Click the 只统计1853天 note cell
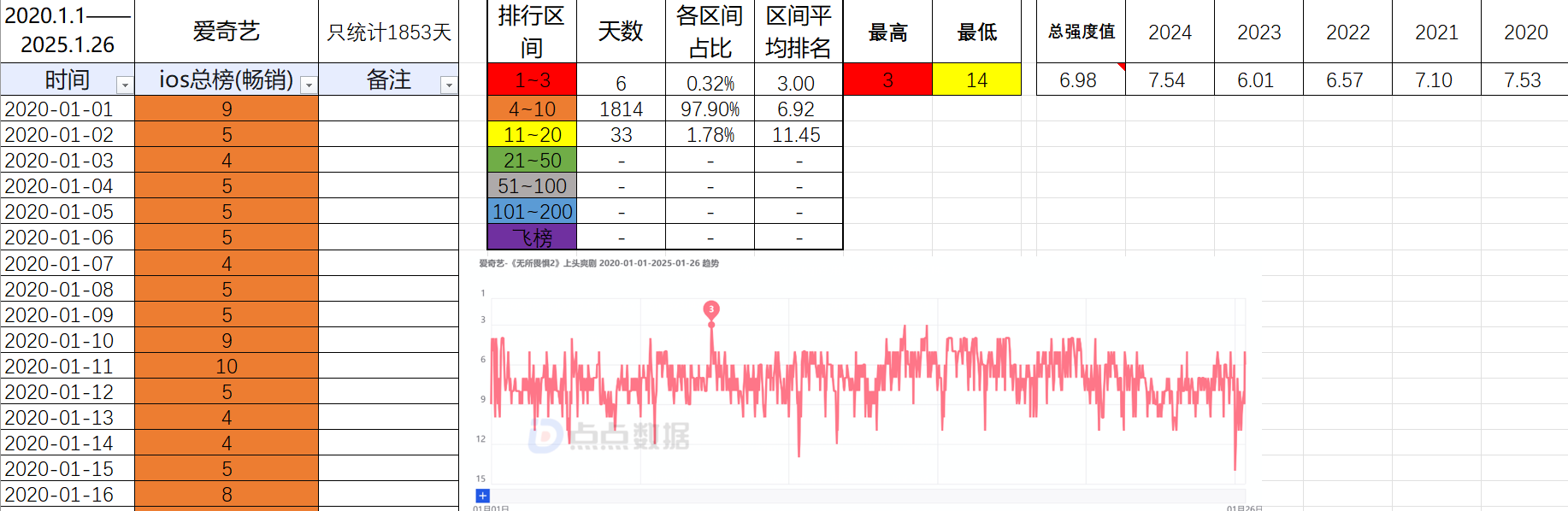Image resolution: width=1568 pixels, height=511 pixels. (388, 32)
